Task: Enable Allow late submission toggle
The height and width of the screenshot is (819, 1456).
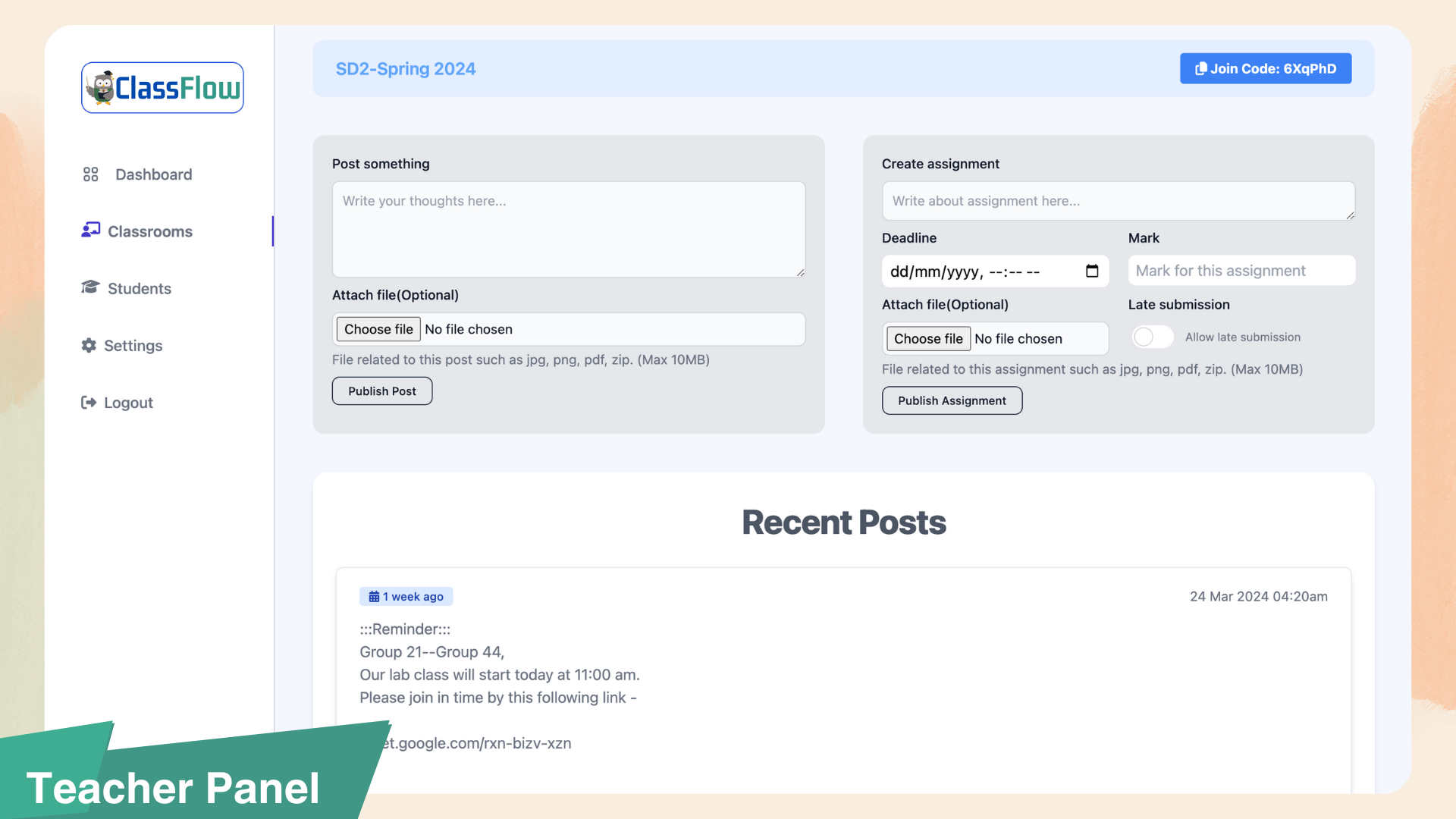Action: (1153, 337)
